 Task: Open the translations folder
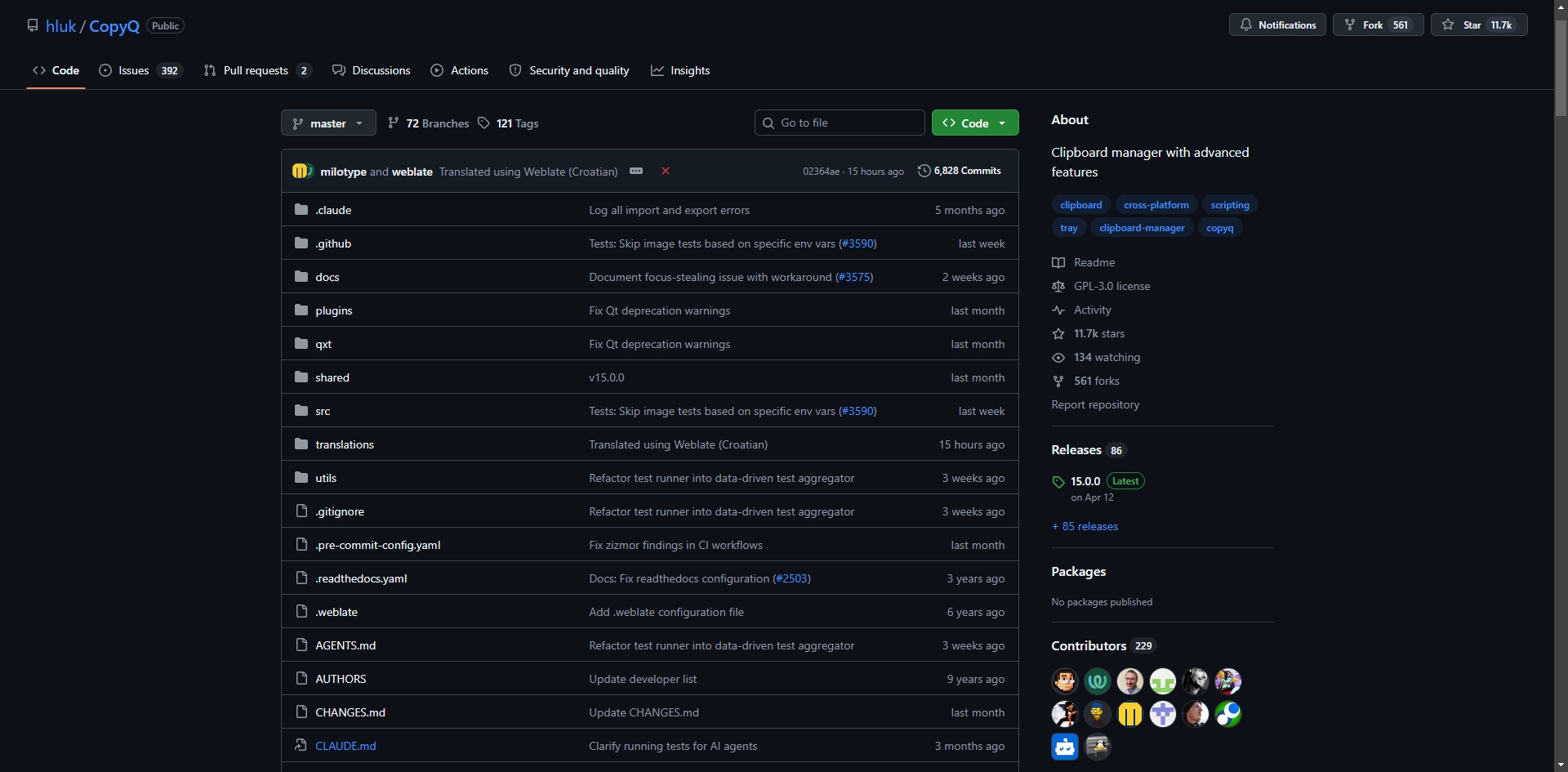pyautogui.click(x=345, y=444)
